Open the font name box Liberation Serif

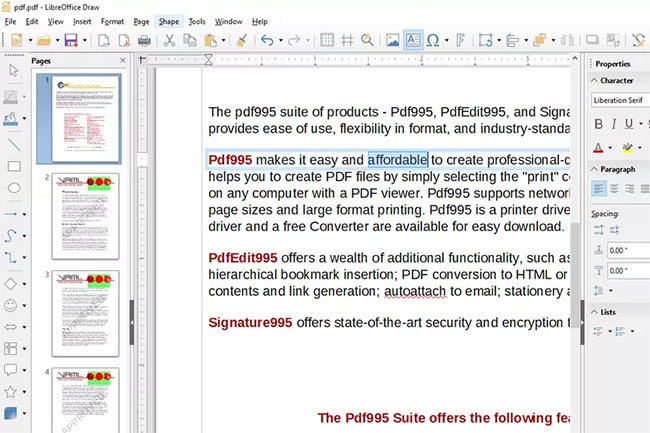[620, 100]
